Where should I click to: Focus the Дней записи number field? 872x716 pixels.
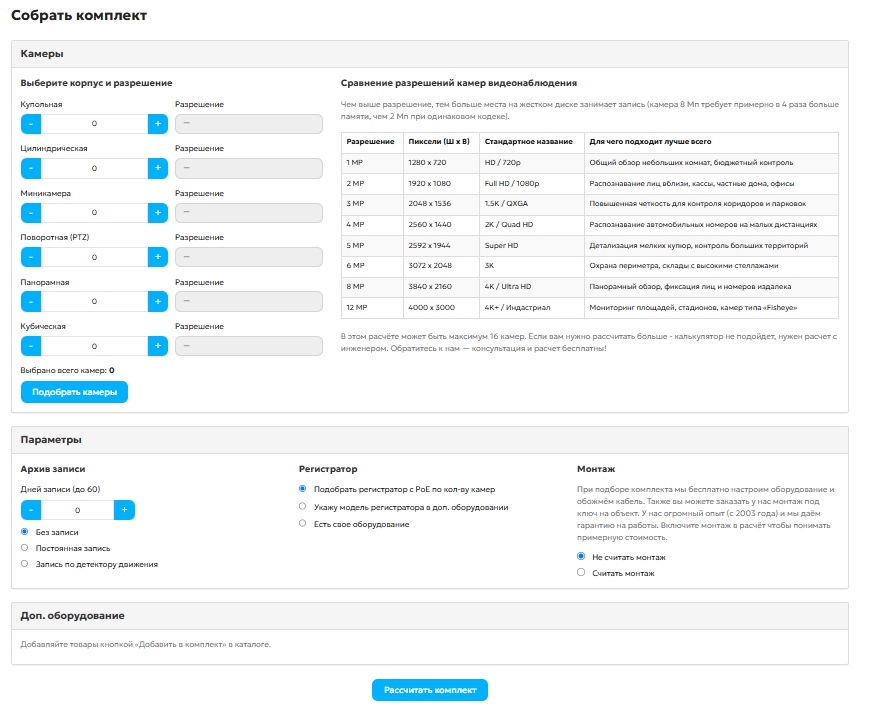pyautogui.click(x=77, y=510)
